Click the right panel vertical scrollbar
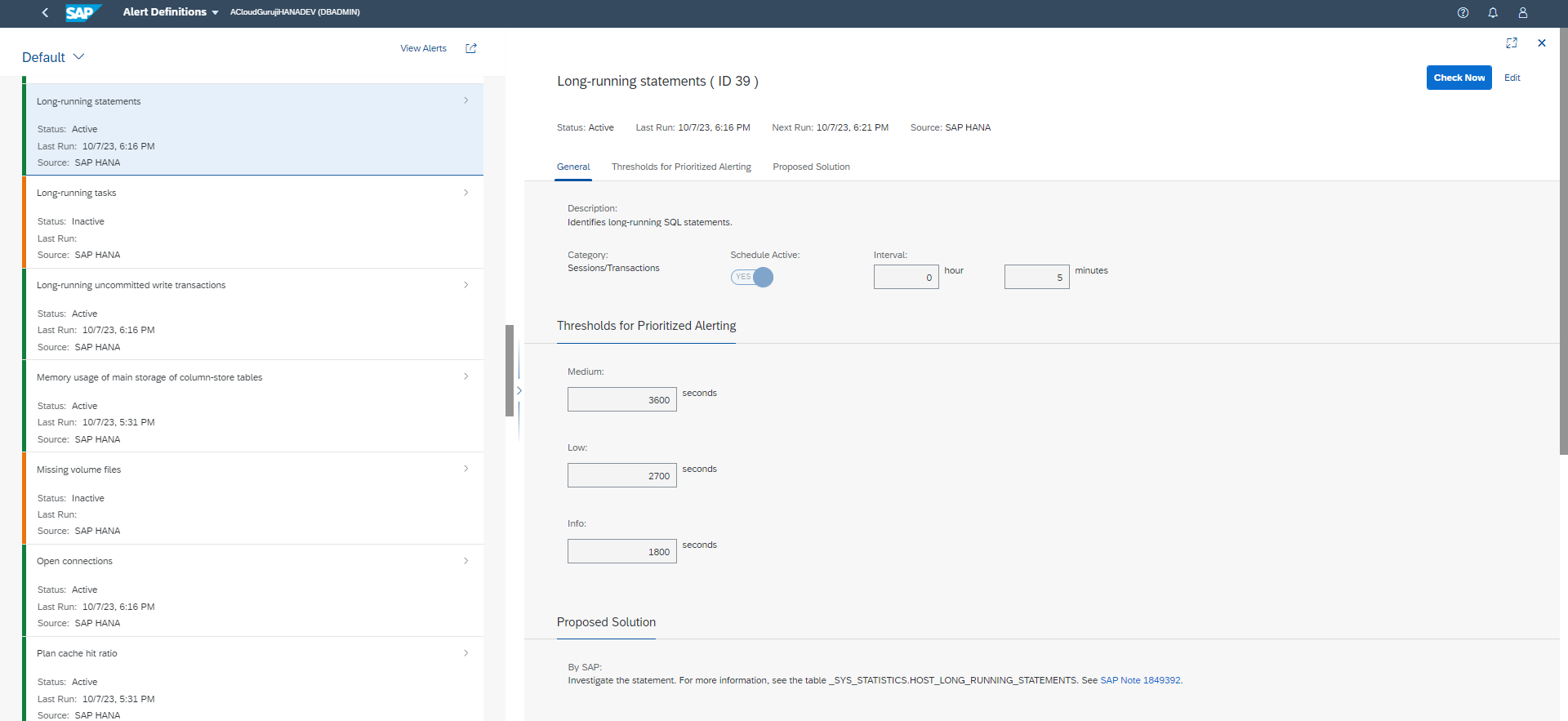 [1563, 245]
